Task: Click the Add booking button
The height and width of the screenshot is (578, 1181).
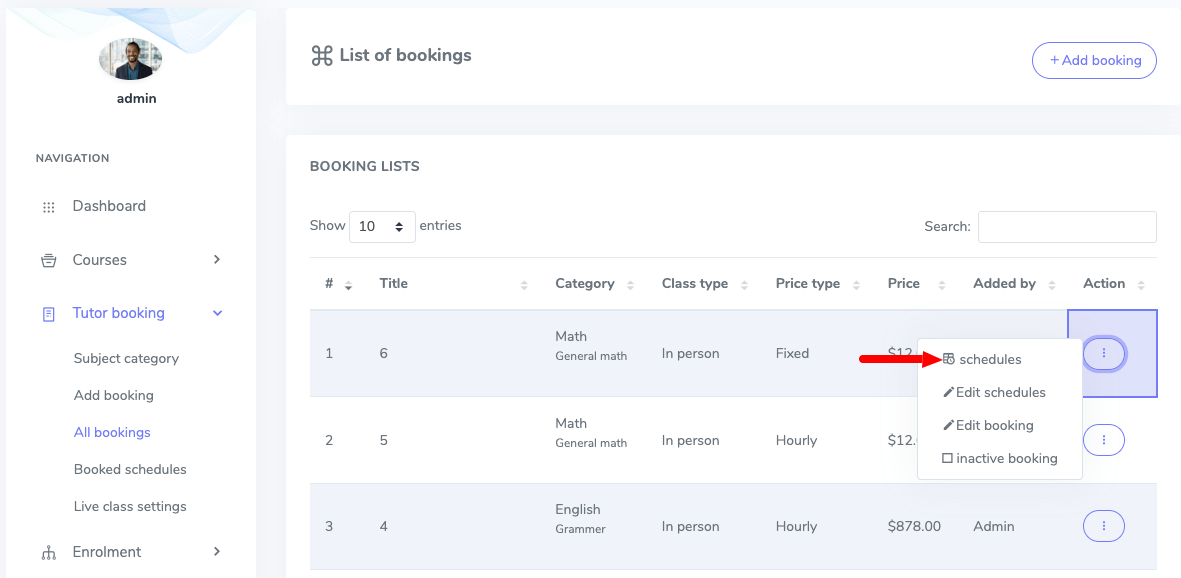Action: tap(1094, 60)
